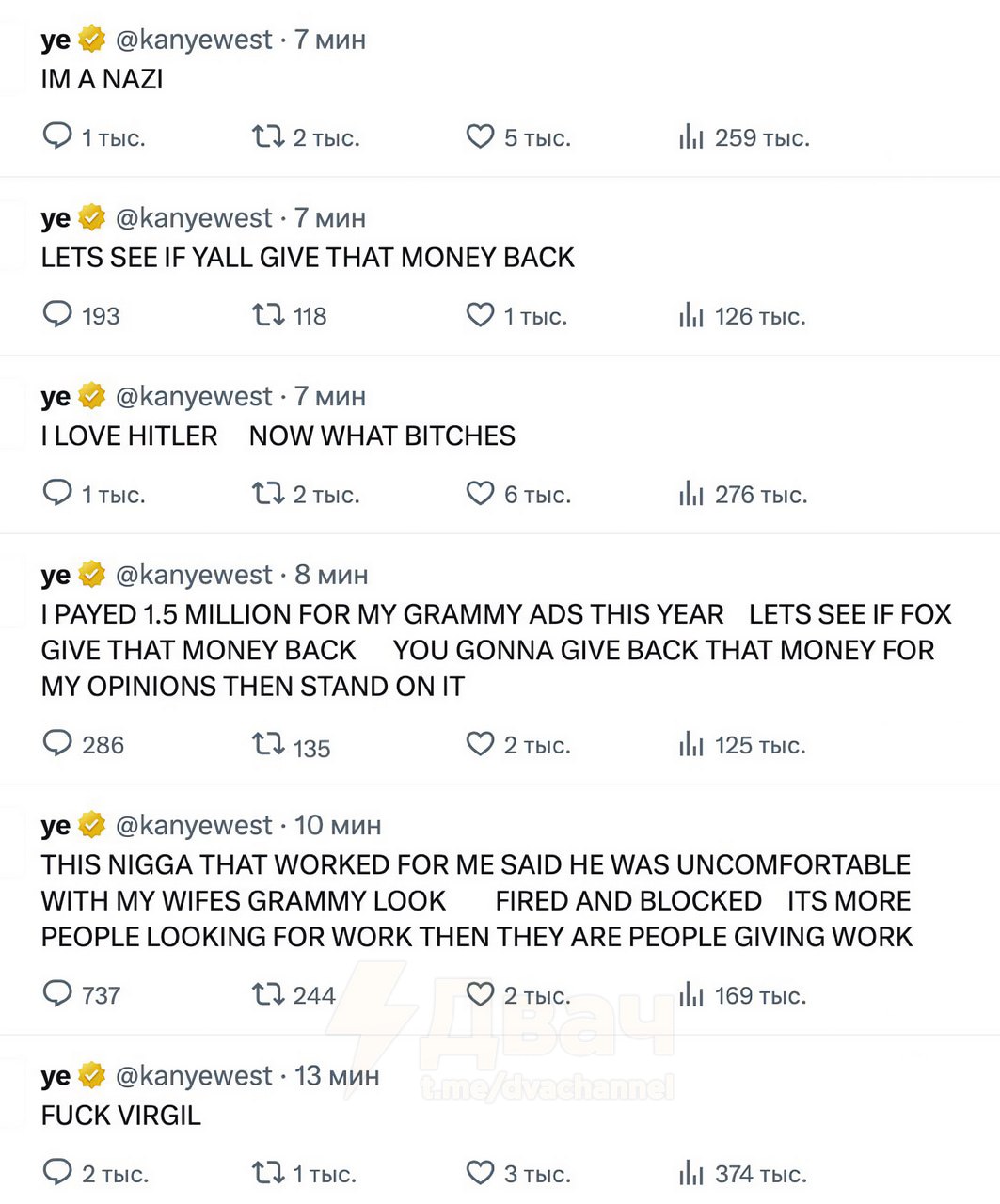
Task: Click the reply icon showing 193 replies
Action: point(57,314)
